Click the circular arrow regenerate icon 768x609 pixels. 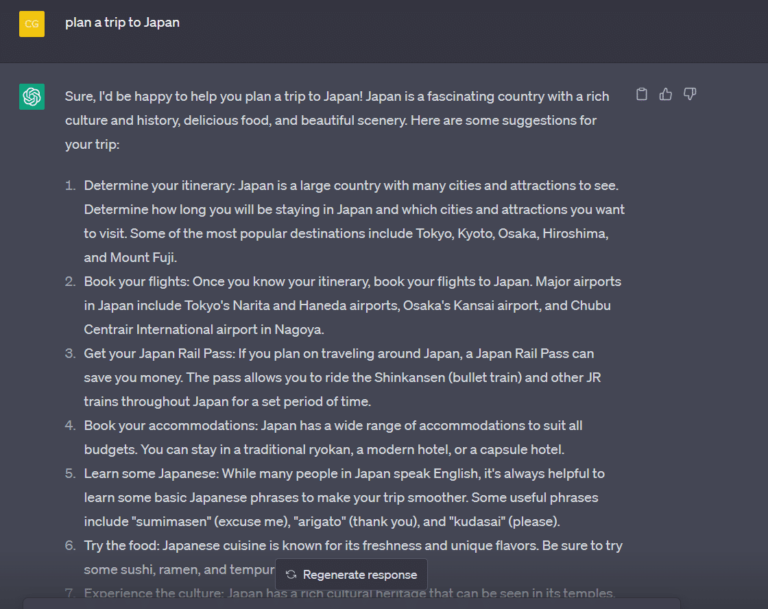click(x=291, y=575)
